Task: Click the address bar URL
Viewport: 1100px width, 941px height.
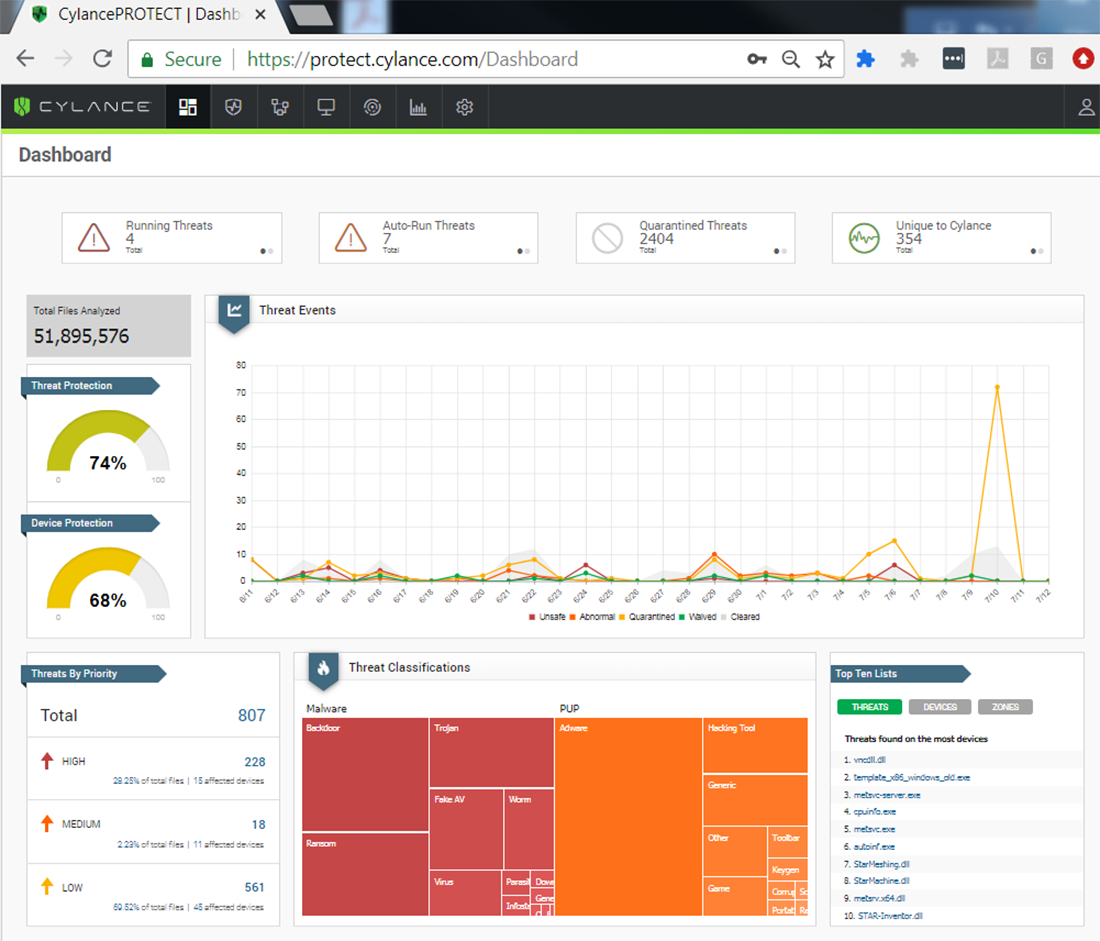Action: [412, 59]
